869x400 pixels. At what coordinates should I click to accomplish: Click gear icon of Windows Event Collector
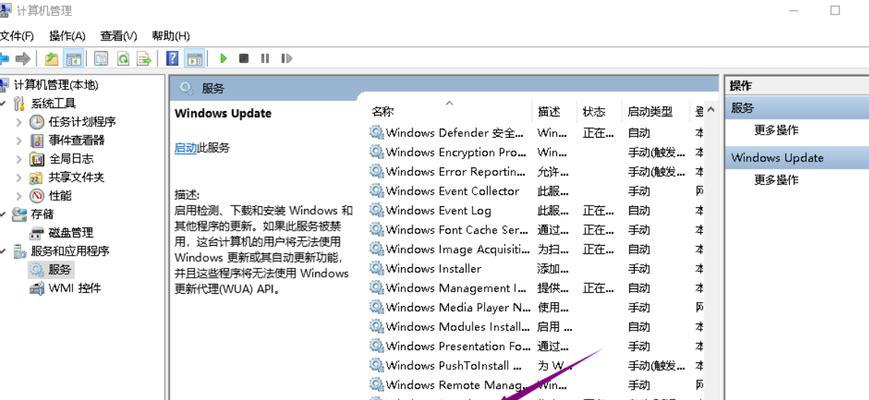376,191
